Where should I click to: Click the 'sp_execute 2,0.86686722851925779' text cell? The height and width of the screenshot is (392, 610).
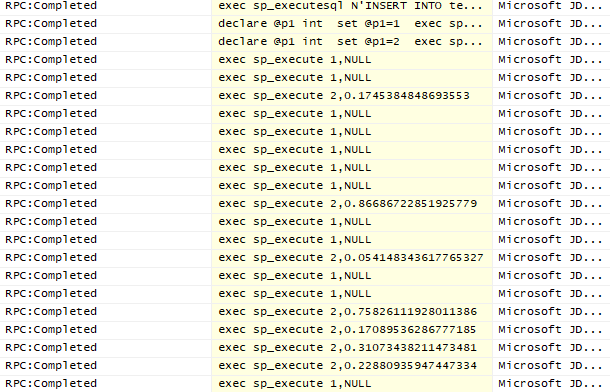point(352,204)
